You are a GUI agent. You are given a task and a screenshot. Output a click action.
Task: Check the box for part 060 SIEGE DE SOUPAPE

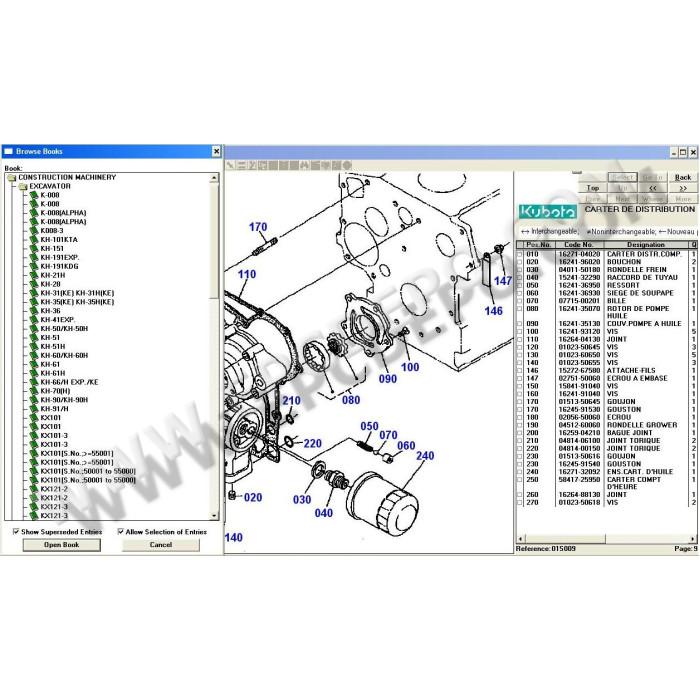click(520, 293)
